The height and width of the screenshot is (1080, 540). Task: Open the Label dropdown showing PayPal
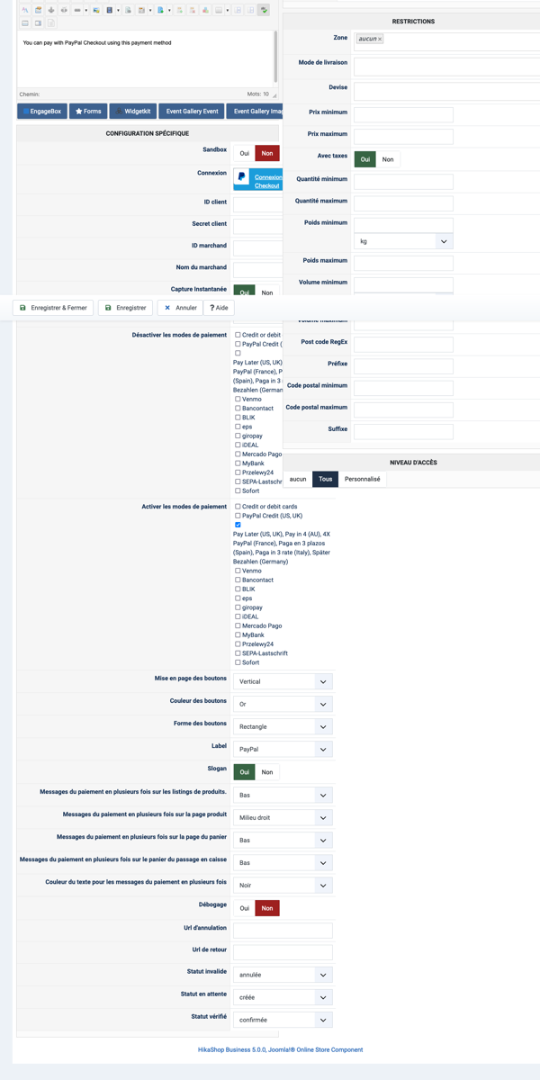[282, 749]
